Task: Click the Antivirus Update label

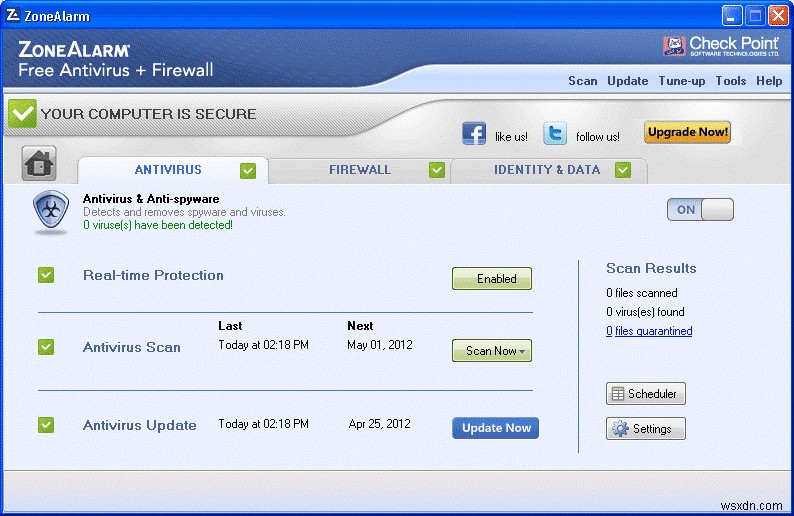Action: point(139,425)
